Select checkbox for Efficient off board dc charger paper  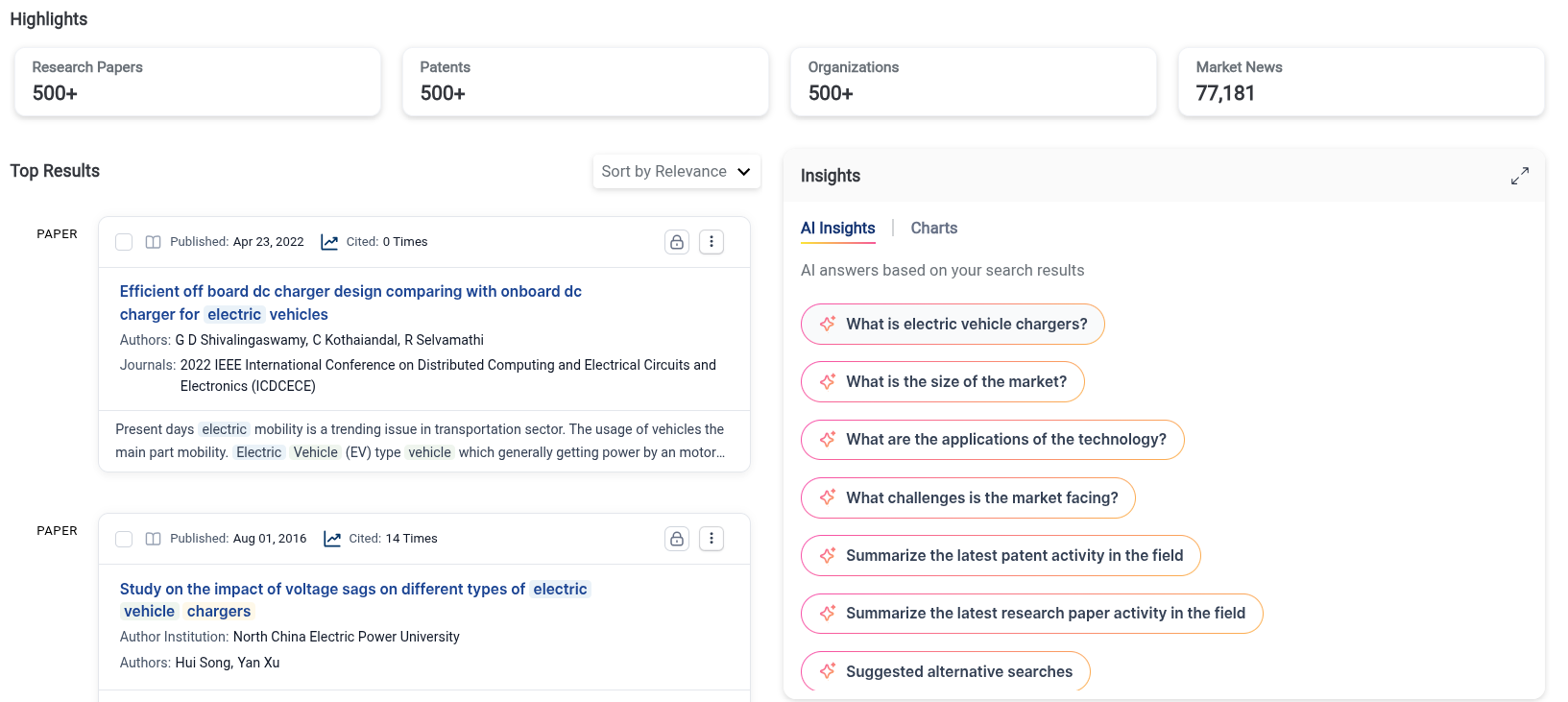(124, 242)
